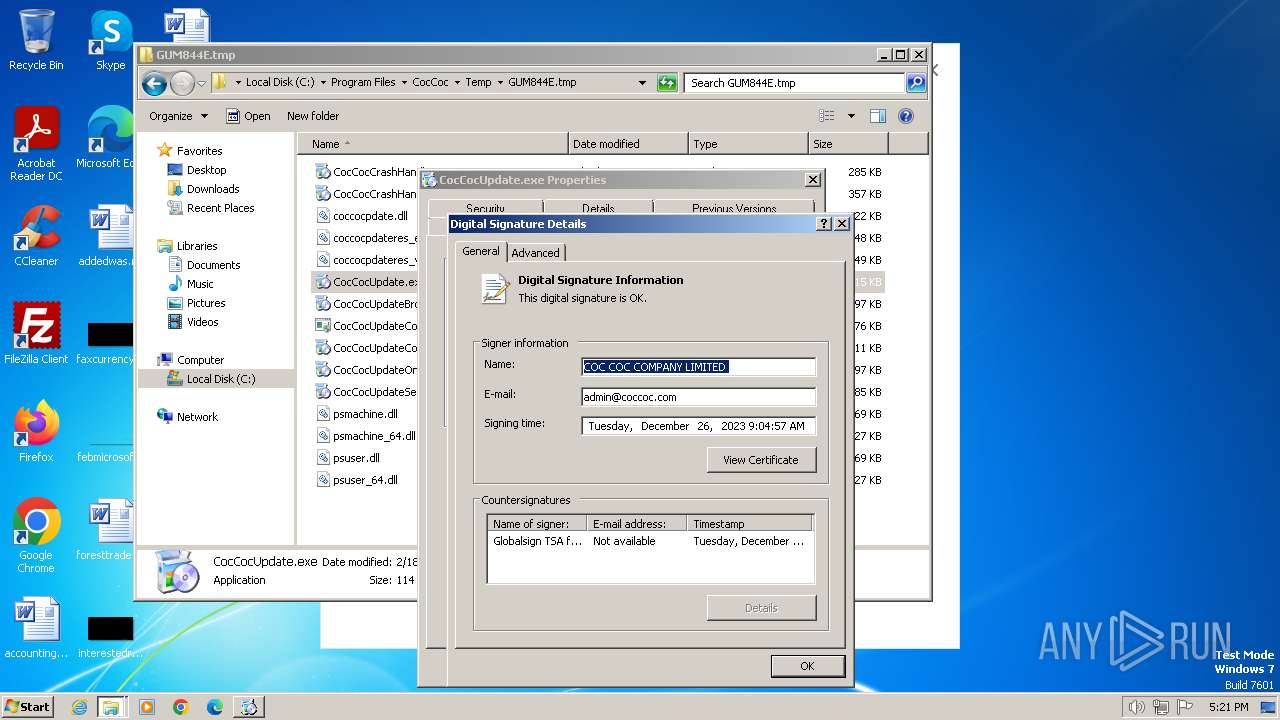Select the Globalsign TSA countersignature row

[x=650, y=541]
